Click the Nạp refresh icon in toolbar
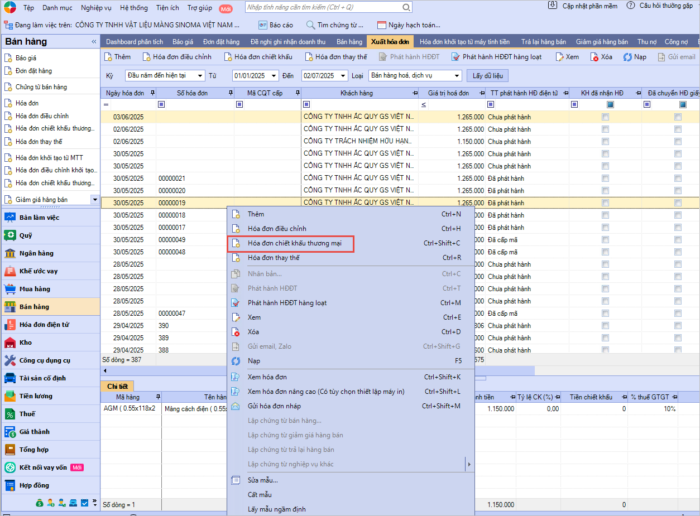700x516 pixels. 626,57
